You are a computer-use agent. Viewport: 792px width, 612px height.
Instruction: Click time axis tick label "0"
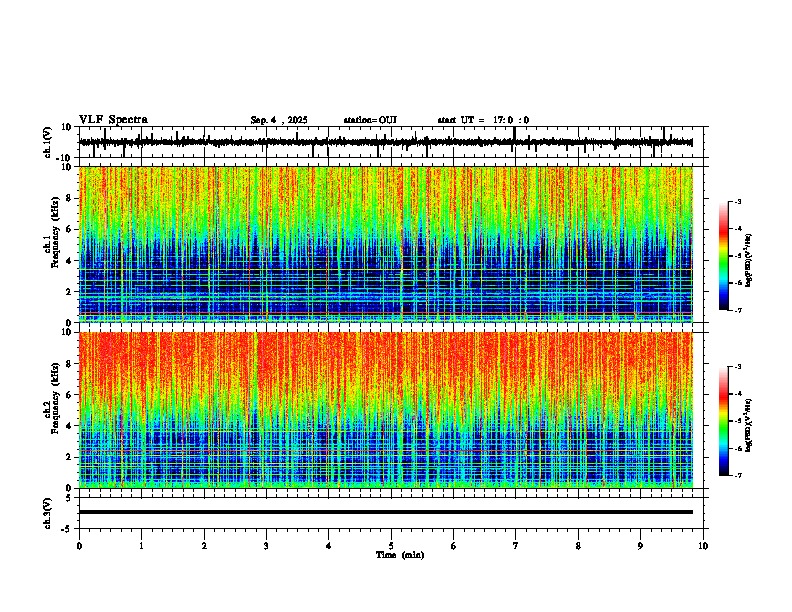tap(79, 546)
